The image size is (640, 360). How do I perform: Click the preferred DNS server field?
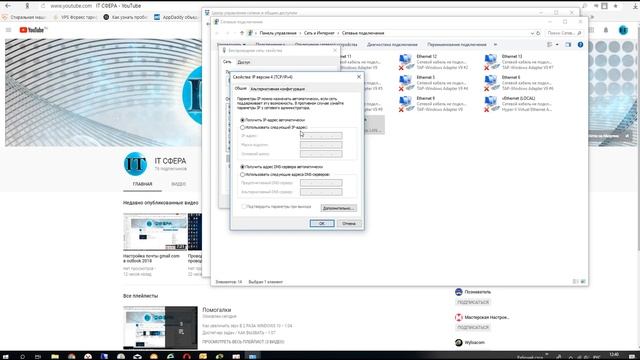pyautogui.click(x=321, y=182)
